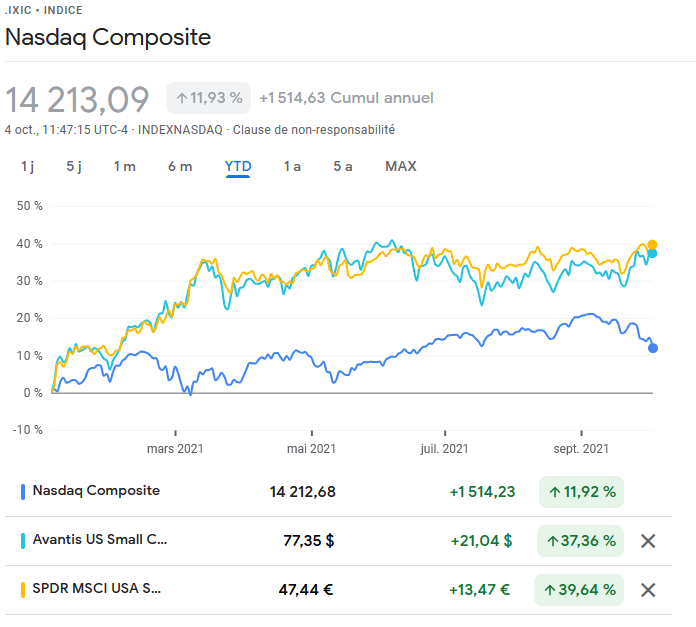Click the 11,93 % change badge
The height and width of the screenshot is (627, 696).
tap(209, 98)
